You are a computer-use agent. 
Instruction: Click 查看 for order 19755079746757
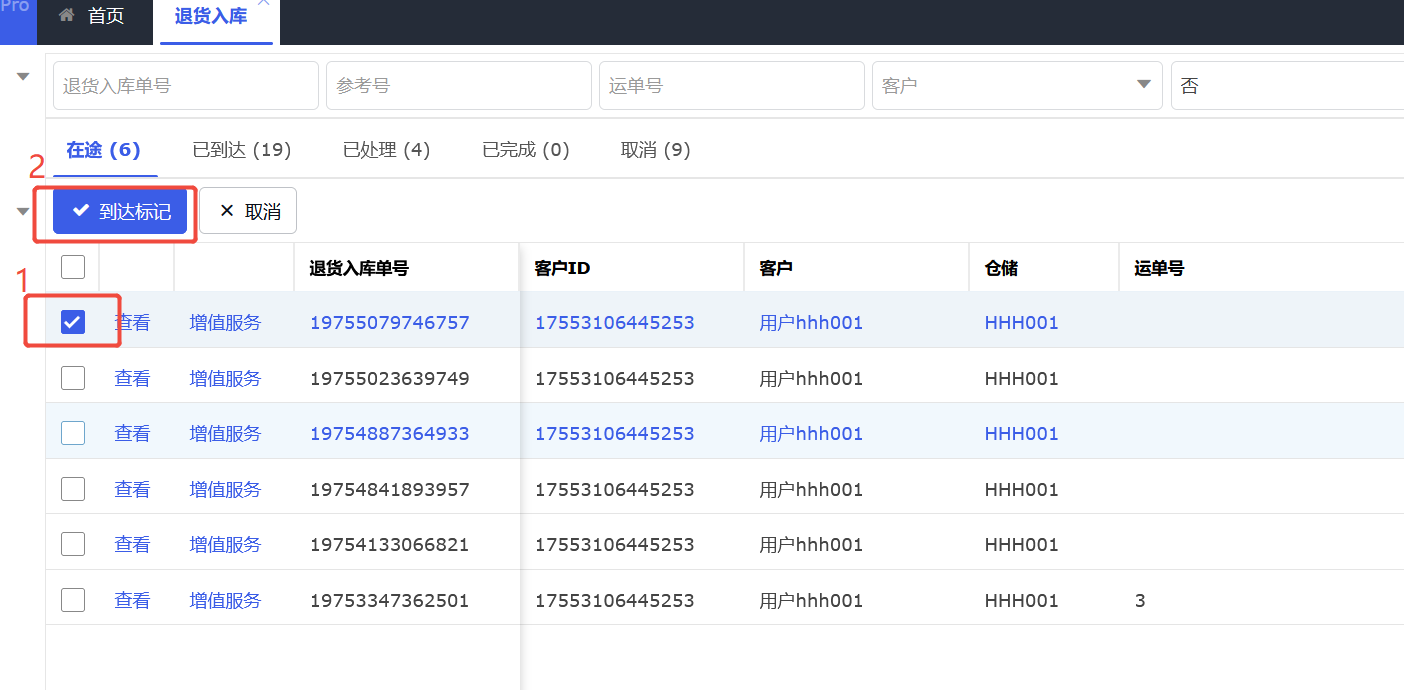coord(132,322)
